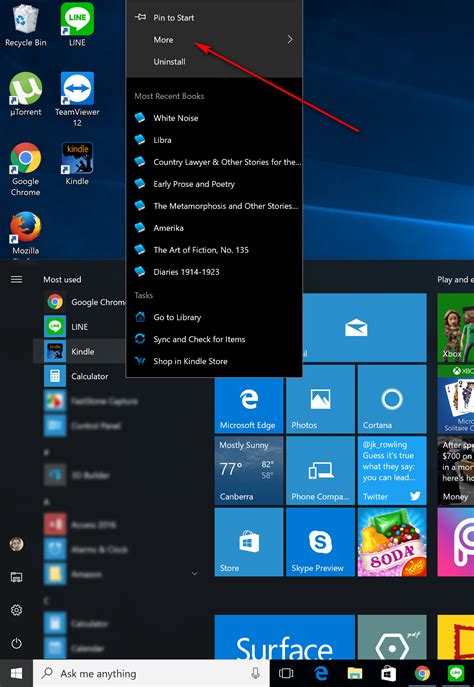Expand the More submenu
474x687 pixels.
(x=214, y=39)
